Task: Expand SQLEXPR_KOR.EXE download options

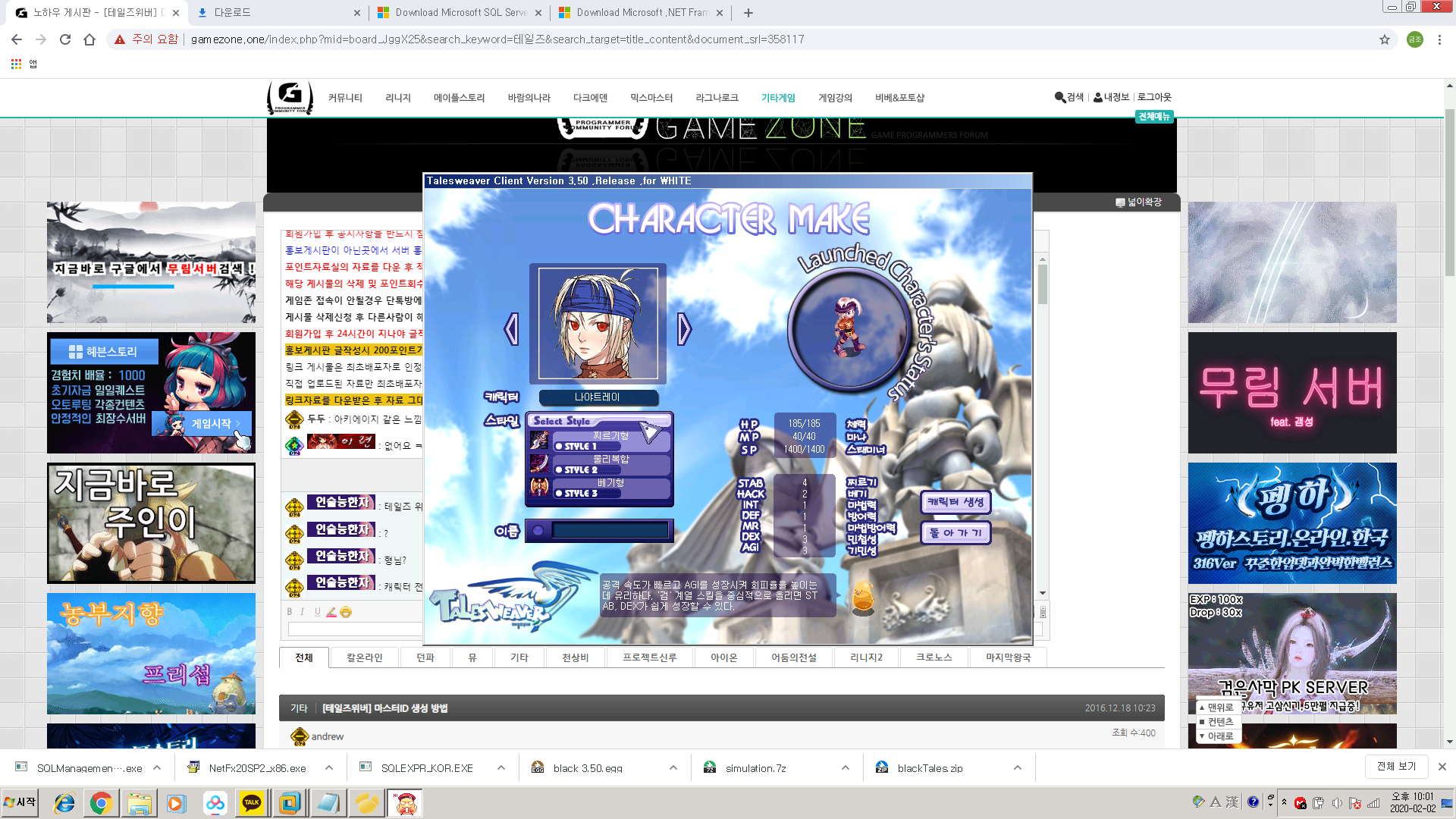Action: (501, 768)
